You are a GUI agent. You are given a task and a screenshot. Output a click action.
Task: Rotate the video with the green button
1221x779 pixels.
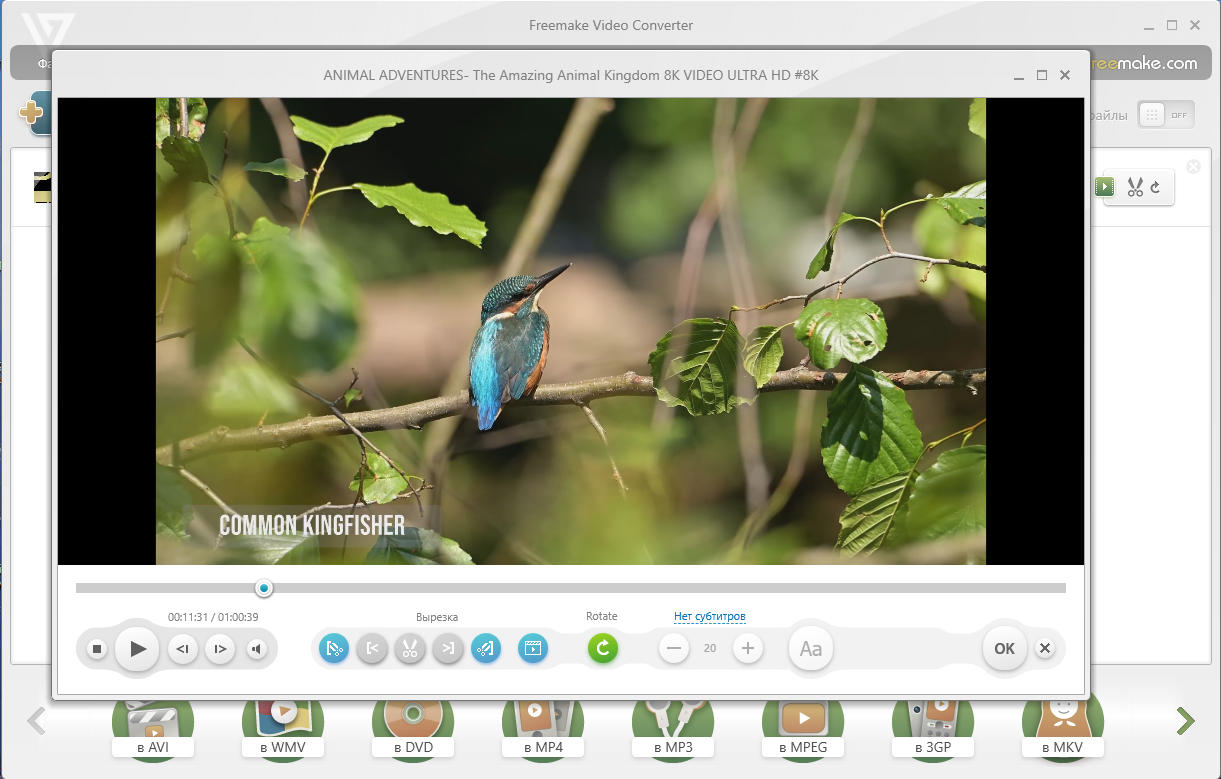(603, 649)
